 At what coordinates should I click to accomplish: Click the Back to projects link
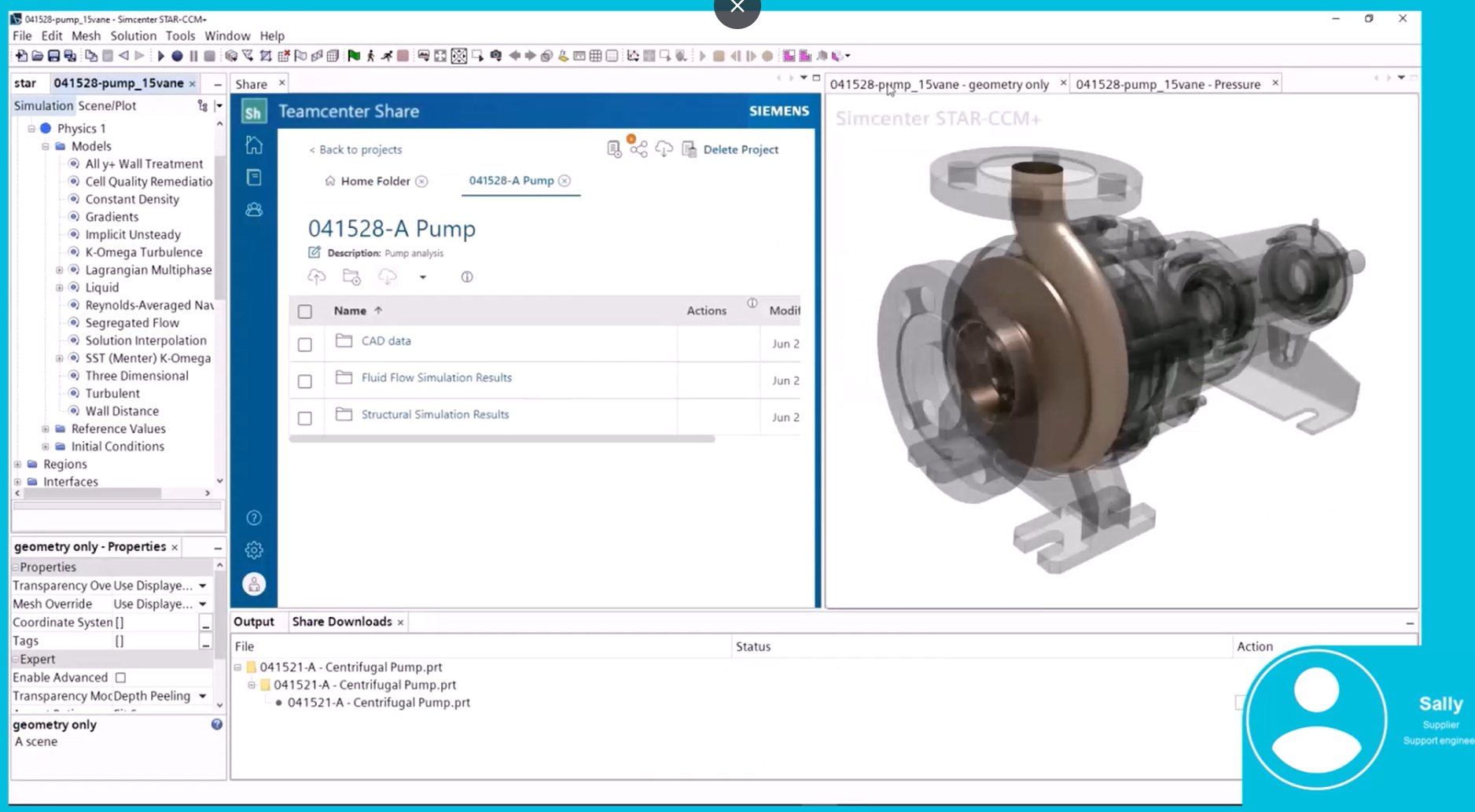355,149
